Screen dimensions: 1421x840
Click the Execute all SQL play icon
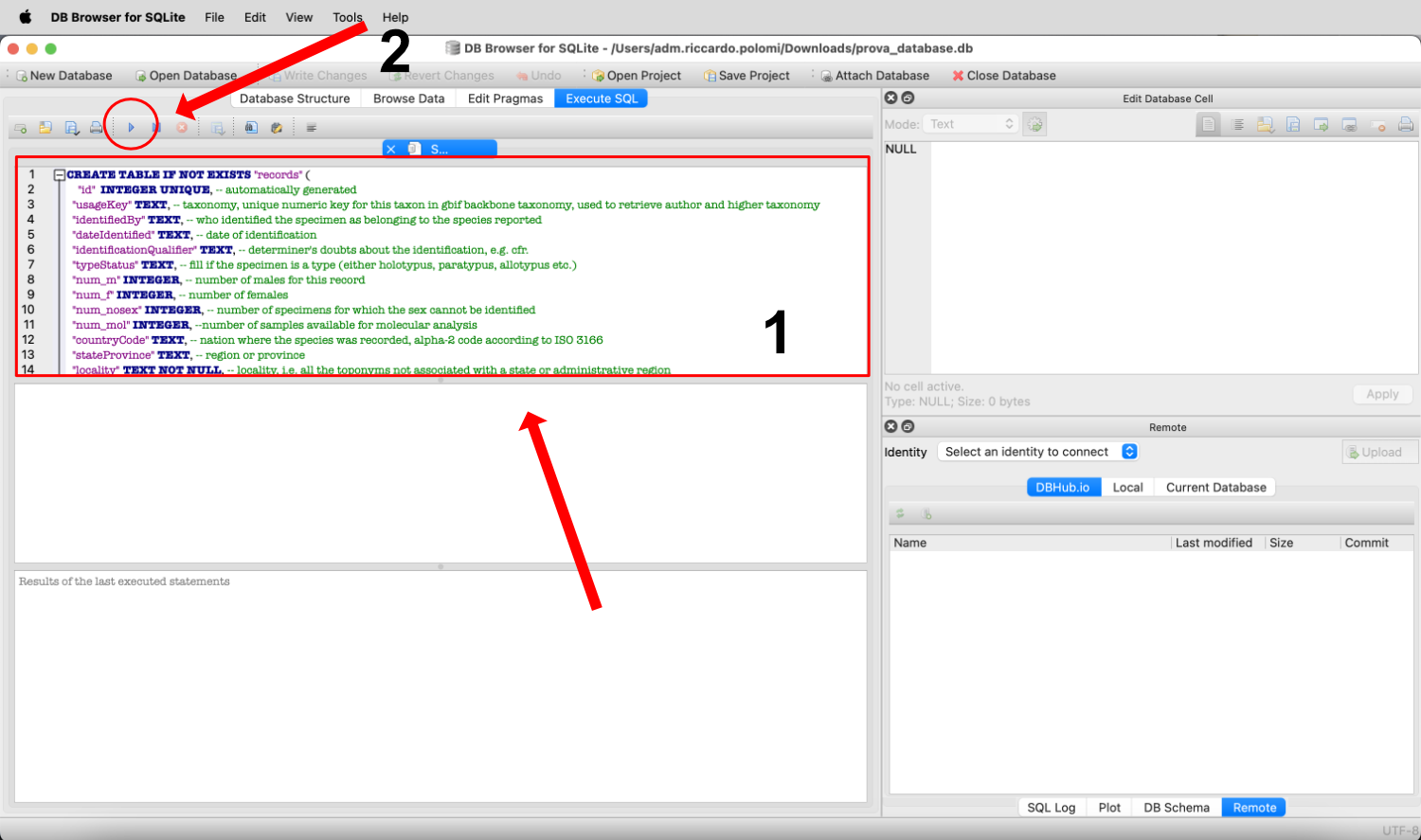[131, 128]
